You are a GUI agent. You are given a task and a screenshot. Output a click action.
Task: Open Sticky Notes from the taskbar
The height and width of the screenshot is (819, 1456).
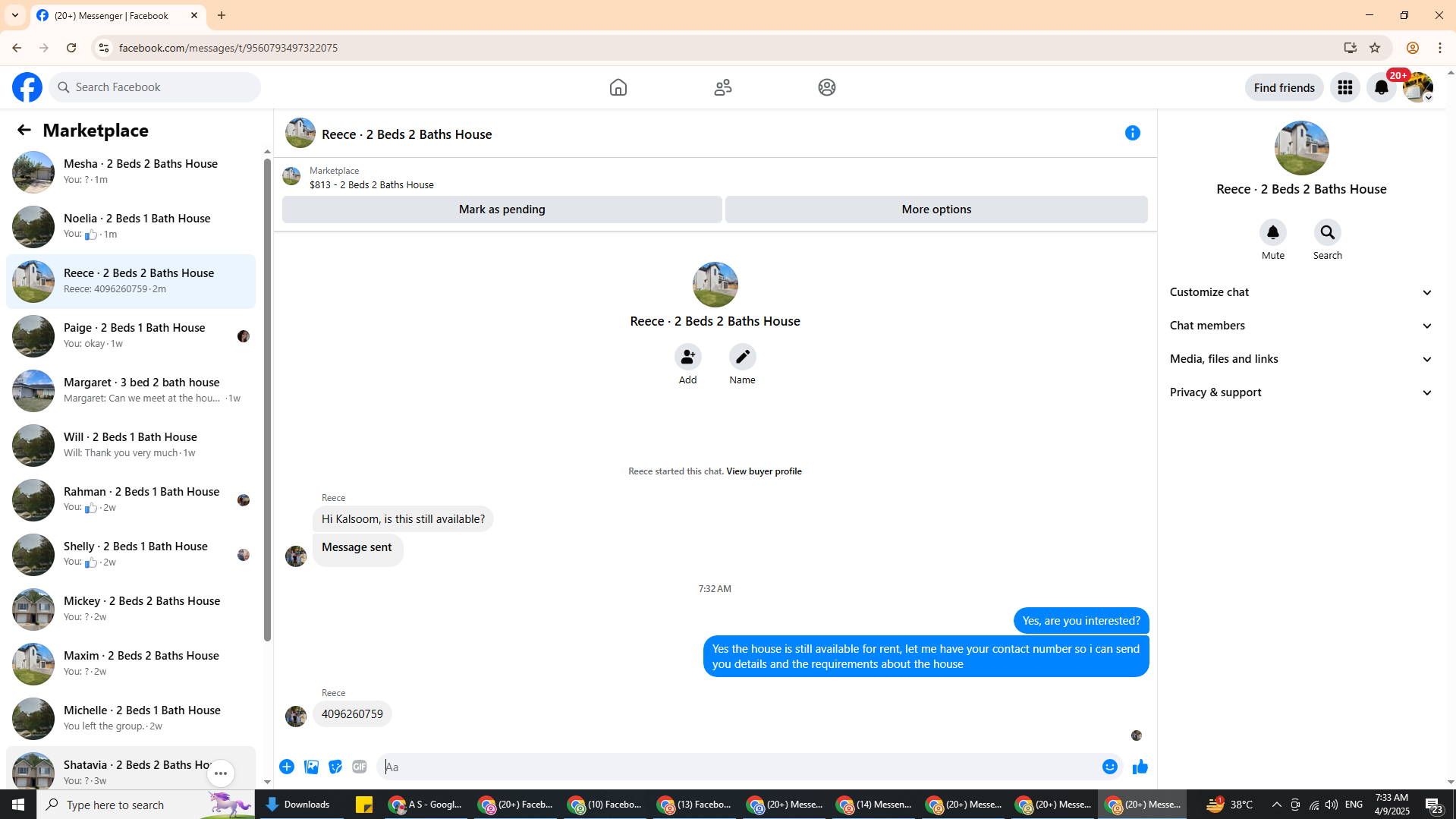[x=364, y=805]
